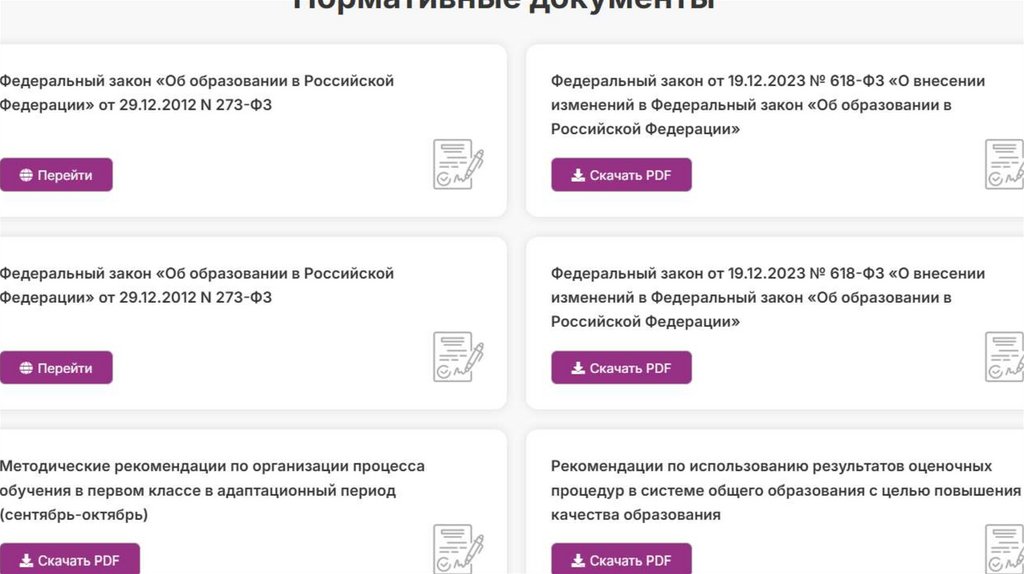Select the second-row 618-ФЗ amendment law title

(x=767, y=297)
